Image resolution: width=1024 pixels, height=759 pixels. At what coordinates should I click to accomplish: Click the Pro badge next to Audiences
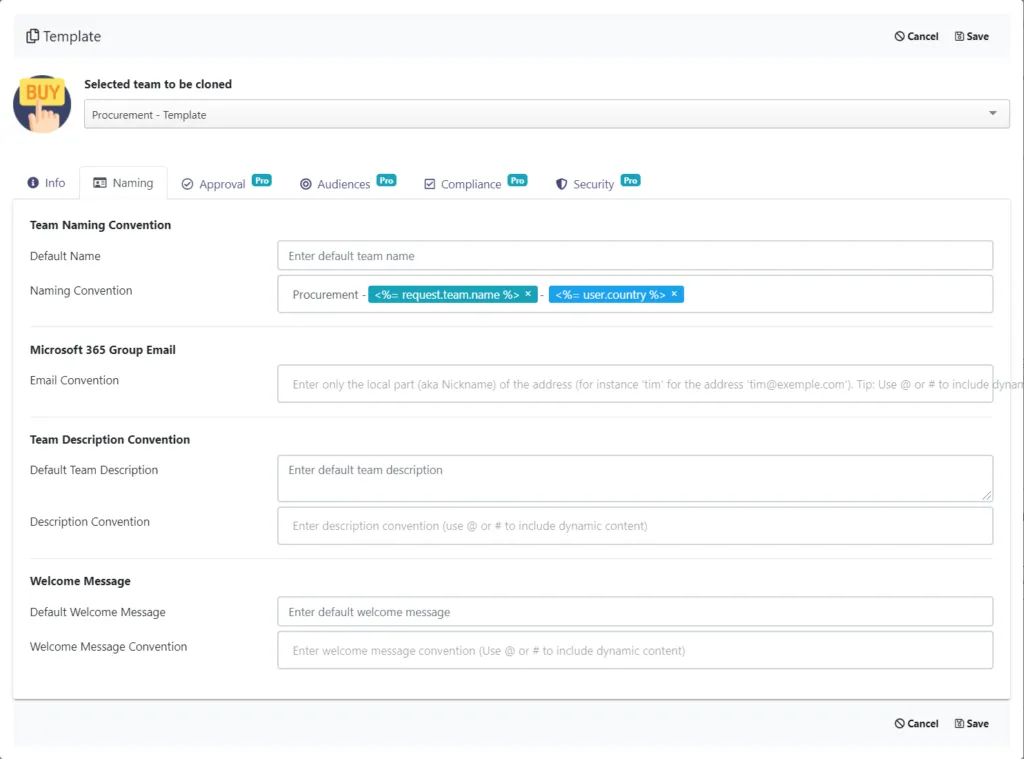[x=387, y=180]
